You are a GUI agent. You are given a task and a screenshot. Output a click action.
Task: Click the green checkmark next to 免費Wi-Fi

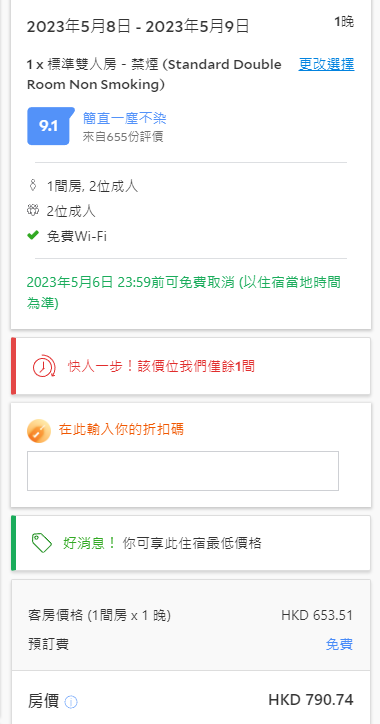(x=32, y=236)
